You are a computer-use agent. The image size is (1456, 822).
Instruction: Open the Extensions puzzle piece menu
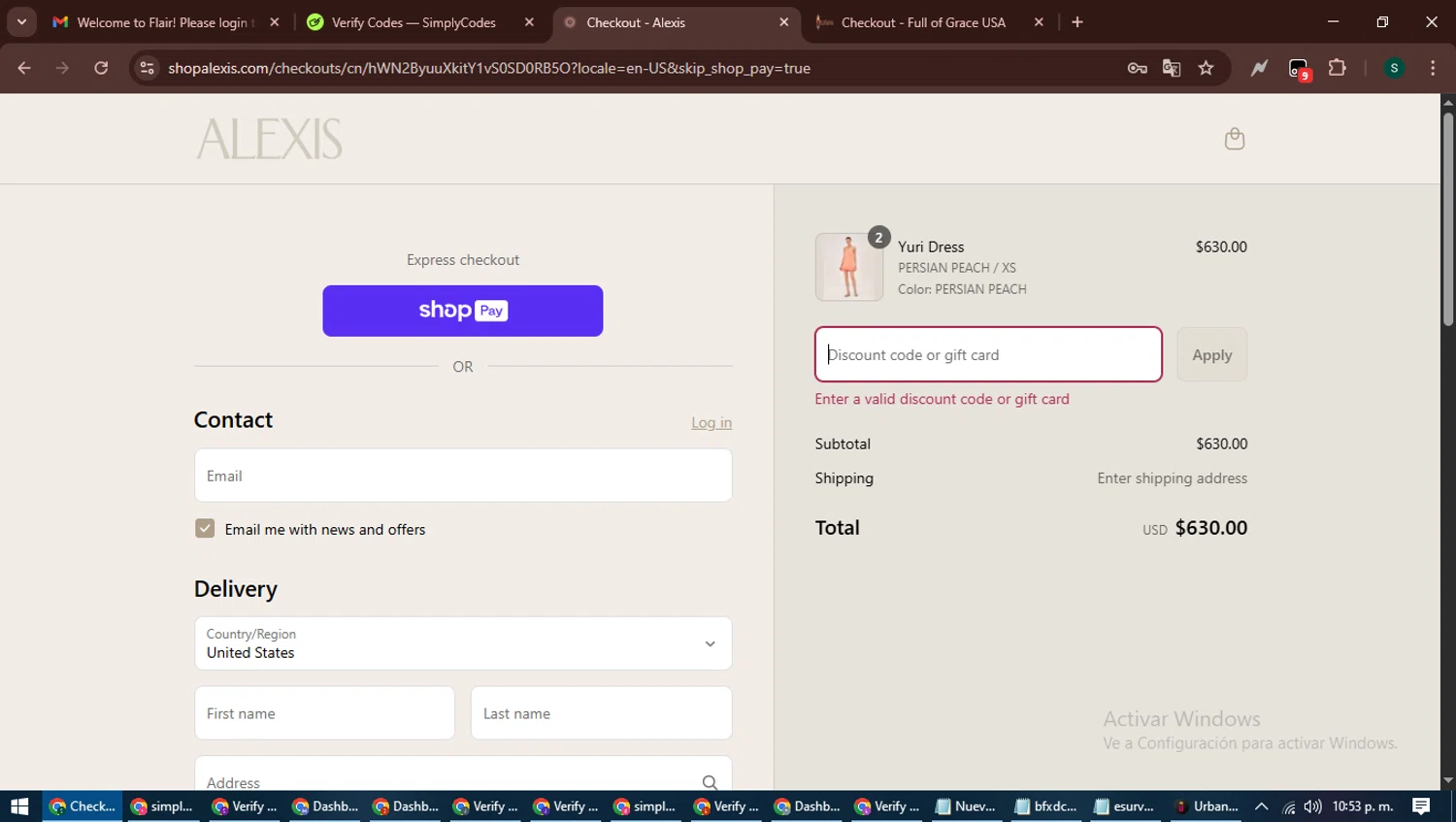[x=1337, y=68]
